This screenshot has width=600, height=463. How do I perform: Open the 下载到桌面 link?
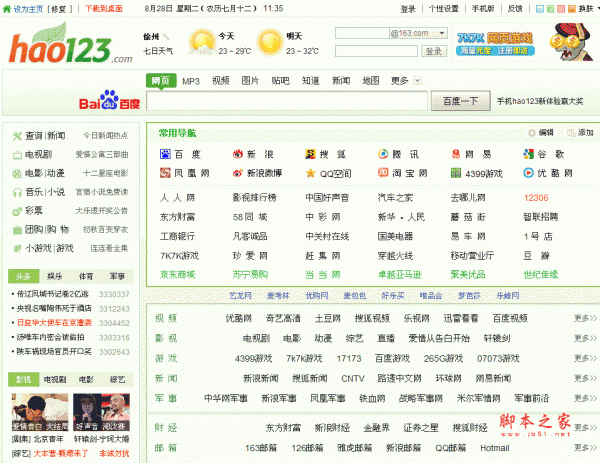coord(104,8)
